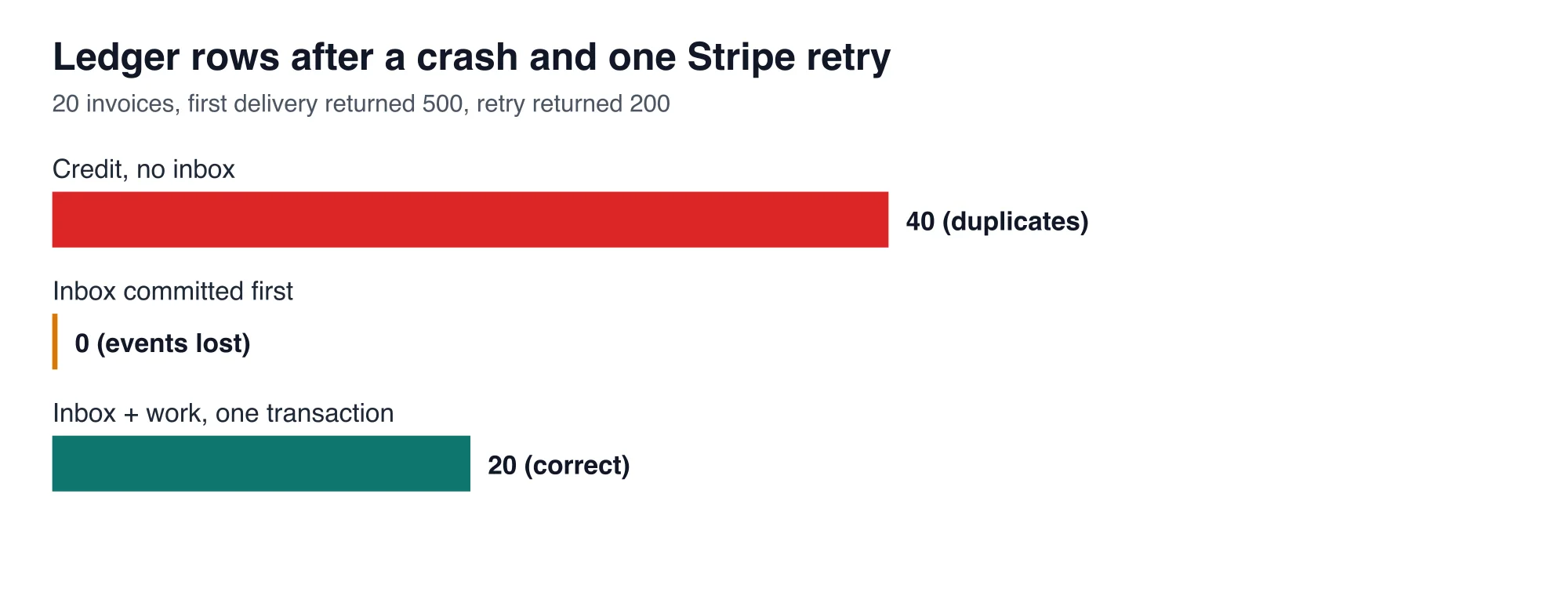Screen dimensions: 1568x610
Task: Click the right end of the teal bar
Action: 467,463
